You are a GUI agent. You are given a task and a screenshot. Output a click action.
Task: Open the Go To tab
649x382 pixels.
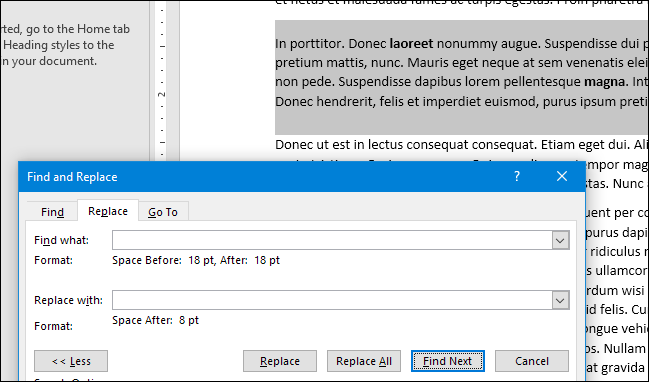pyautogui.click(x=163, y=212)
